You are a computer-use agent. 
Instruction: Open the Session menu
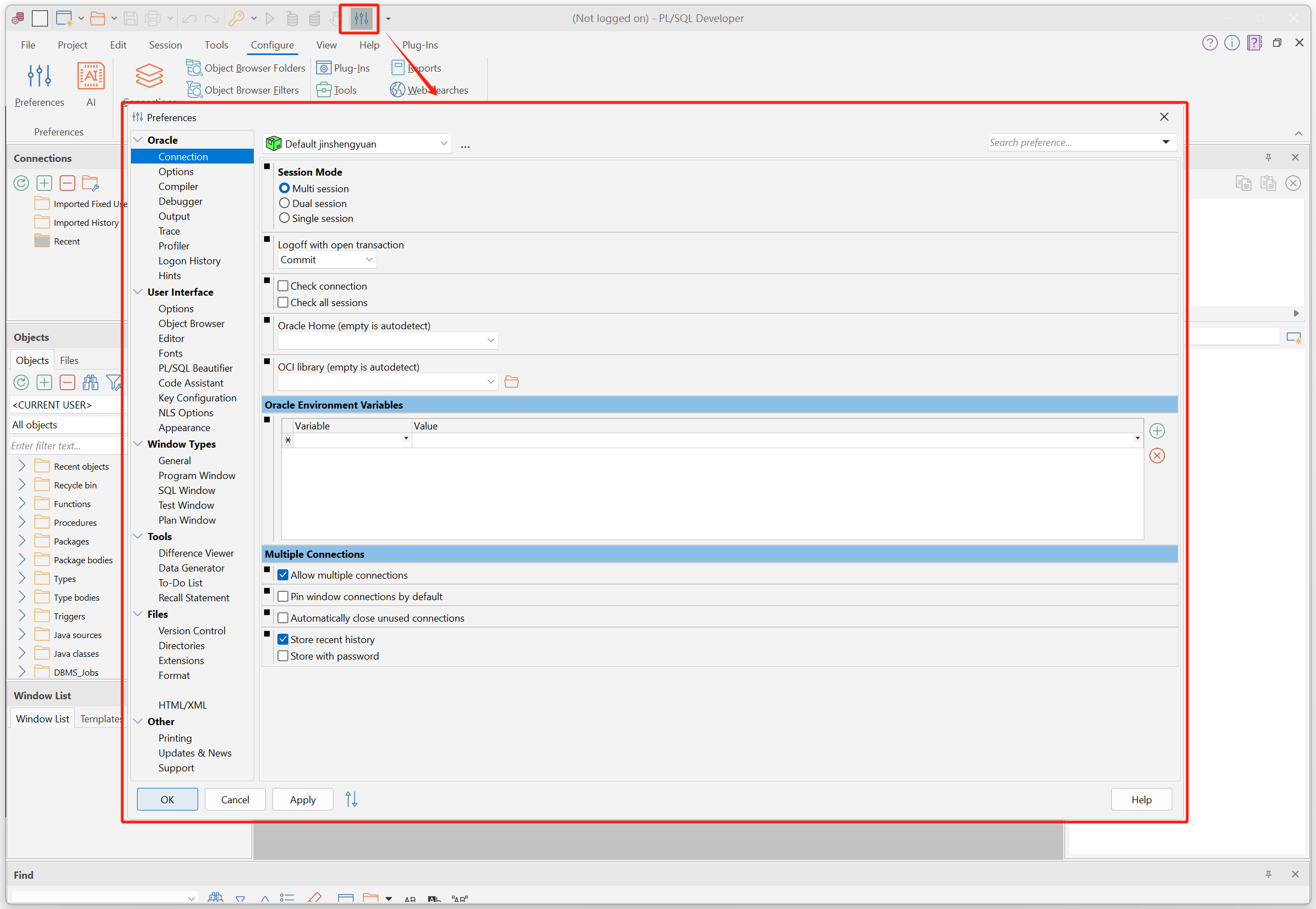point(165,45)
